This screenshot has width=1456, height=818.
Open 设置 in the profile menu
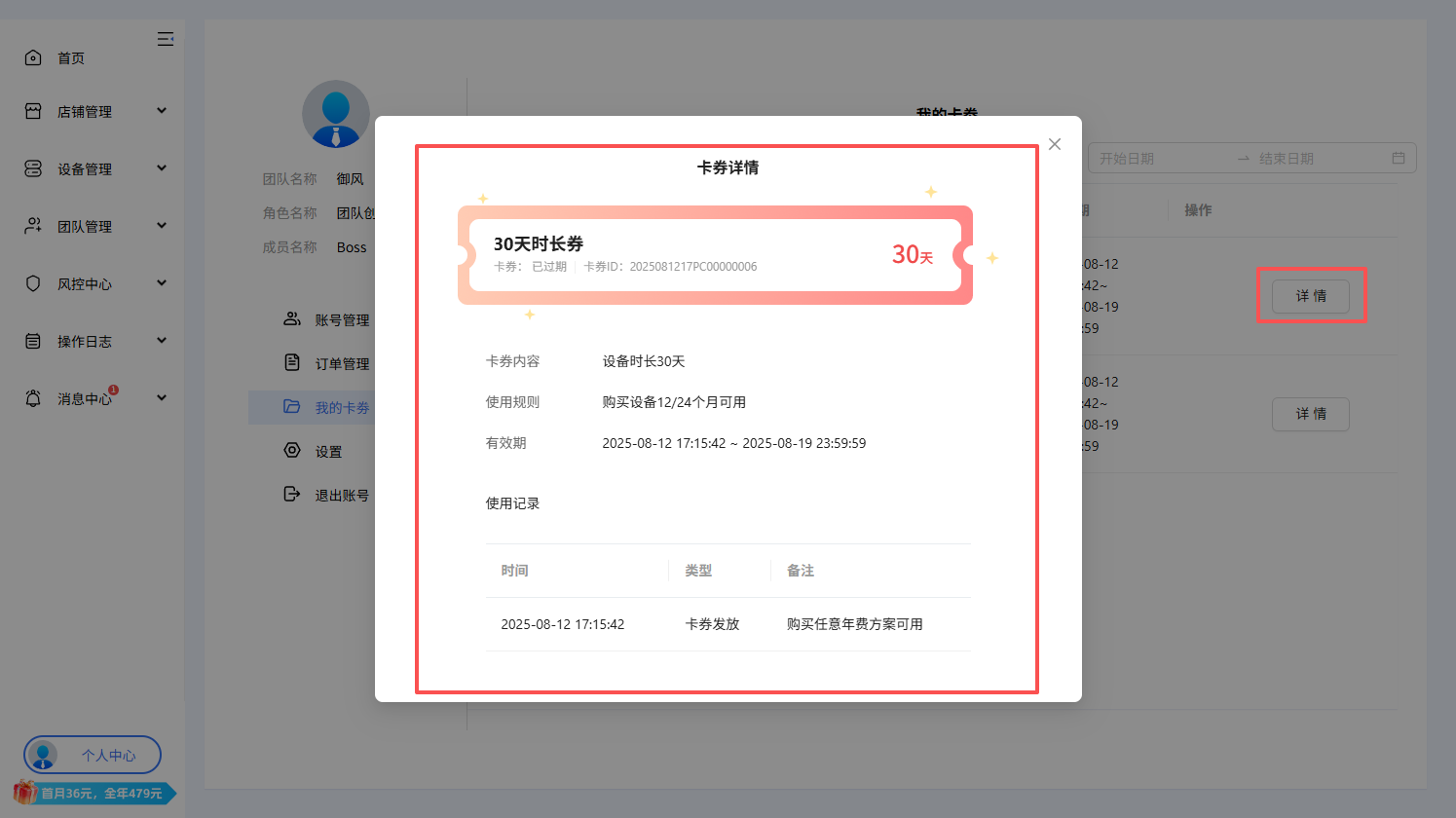coord(328,452)
